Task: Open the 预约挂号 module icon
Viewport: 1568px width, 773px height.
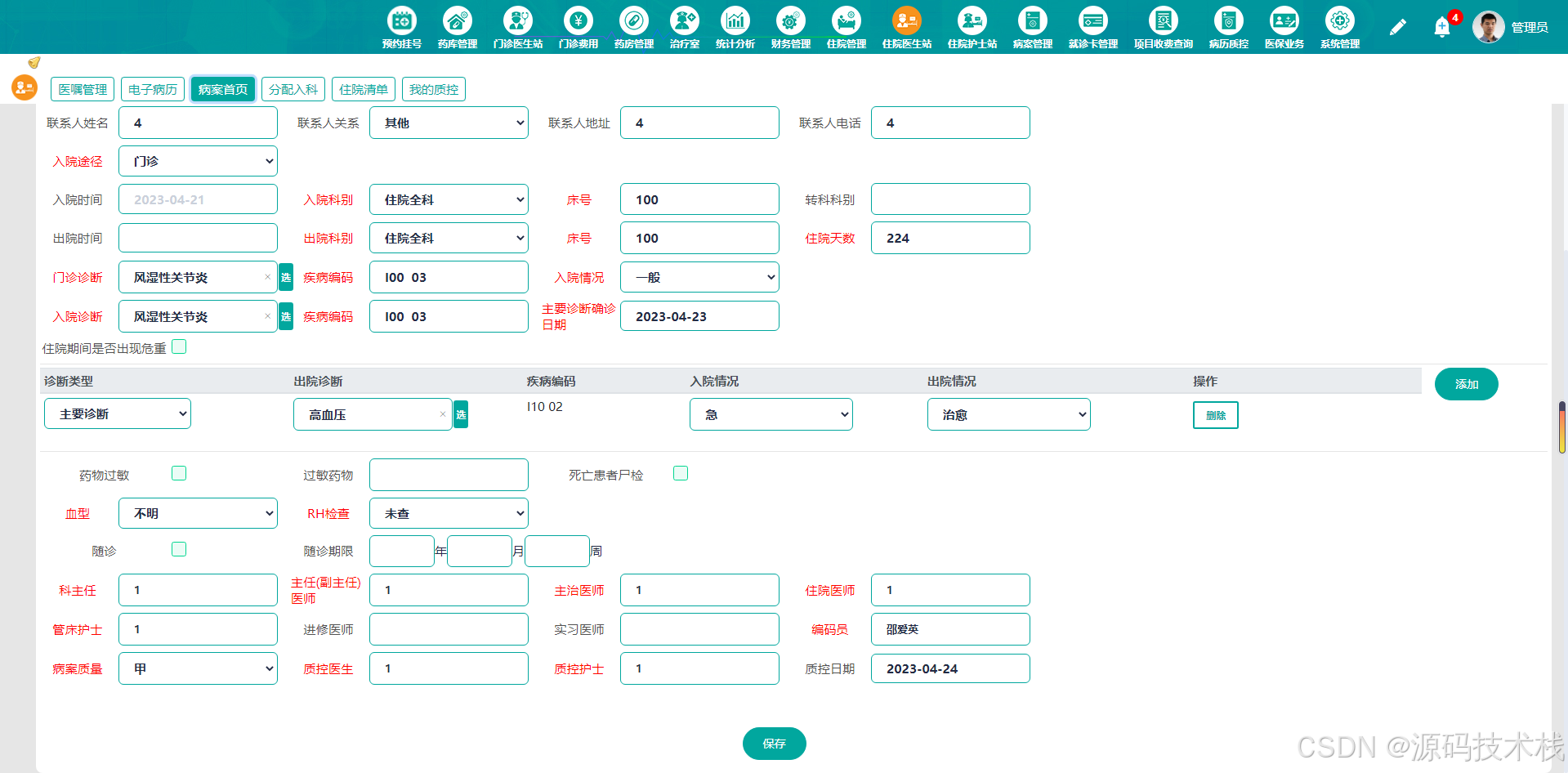Action: click(x=402, y=20)
